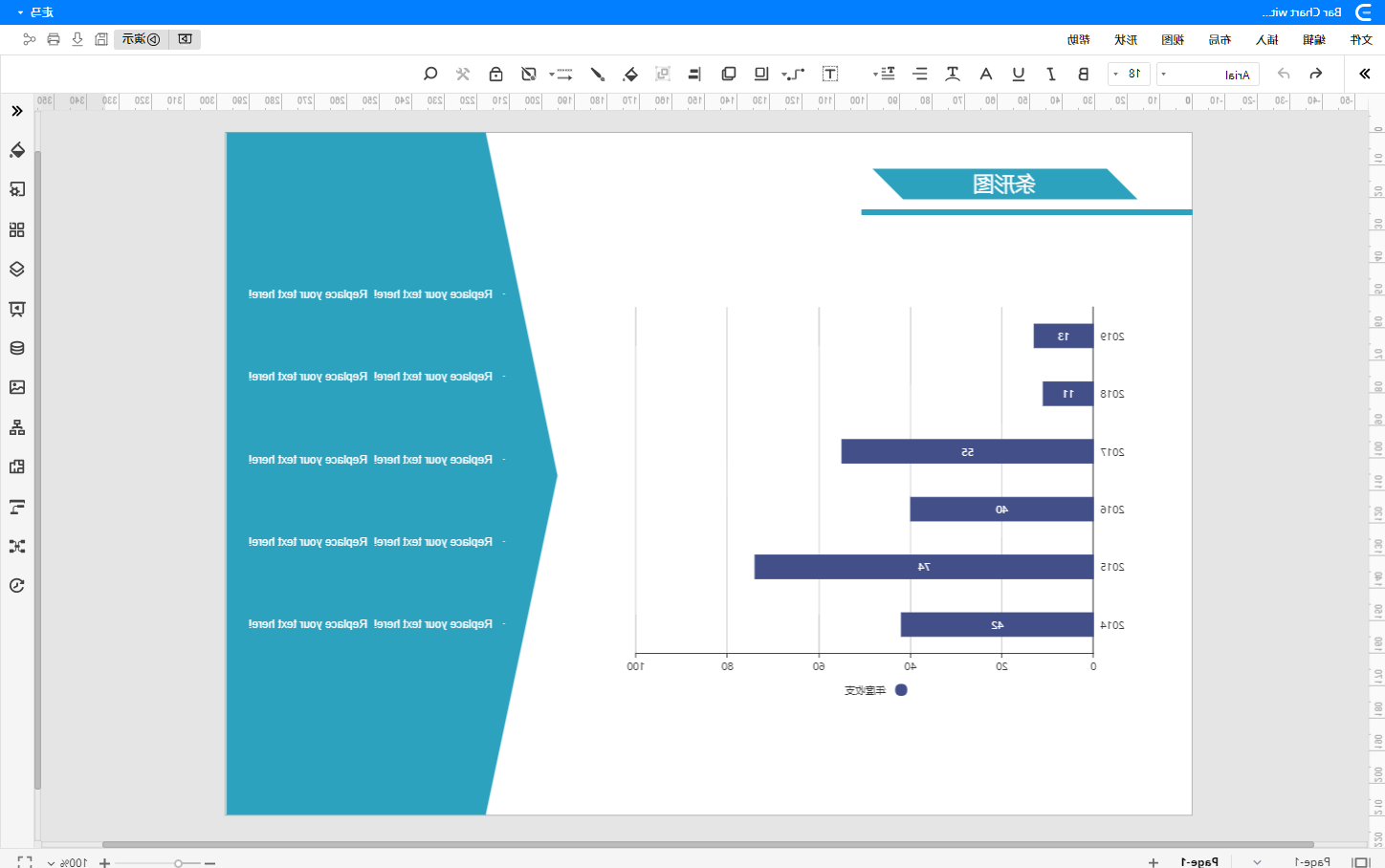
Task: Open the text alignment dropdown
Action: [884, 74]
